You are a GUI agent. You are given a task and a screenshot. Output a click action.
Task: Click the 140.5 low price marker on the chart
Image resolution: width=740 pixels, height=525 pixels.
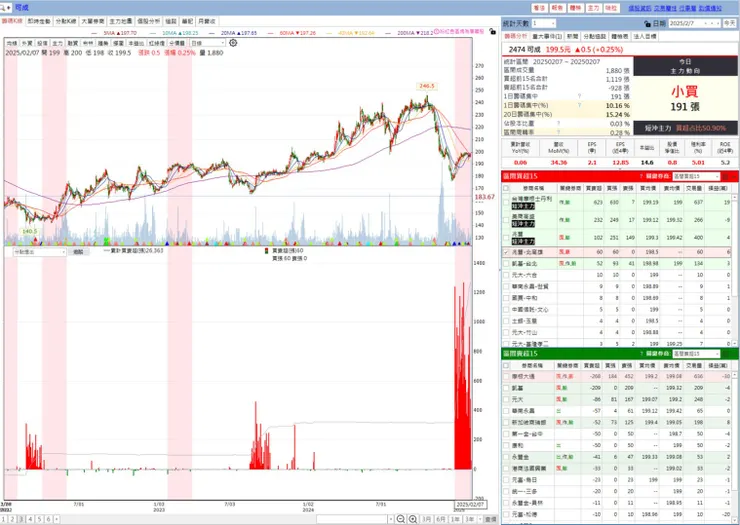pos(30,231)
